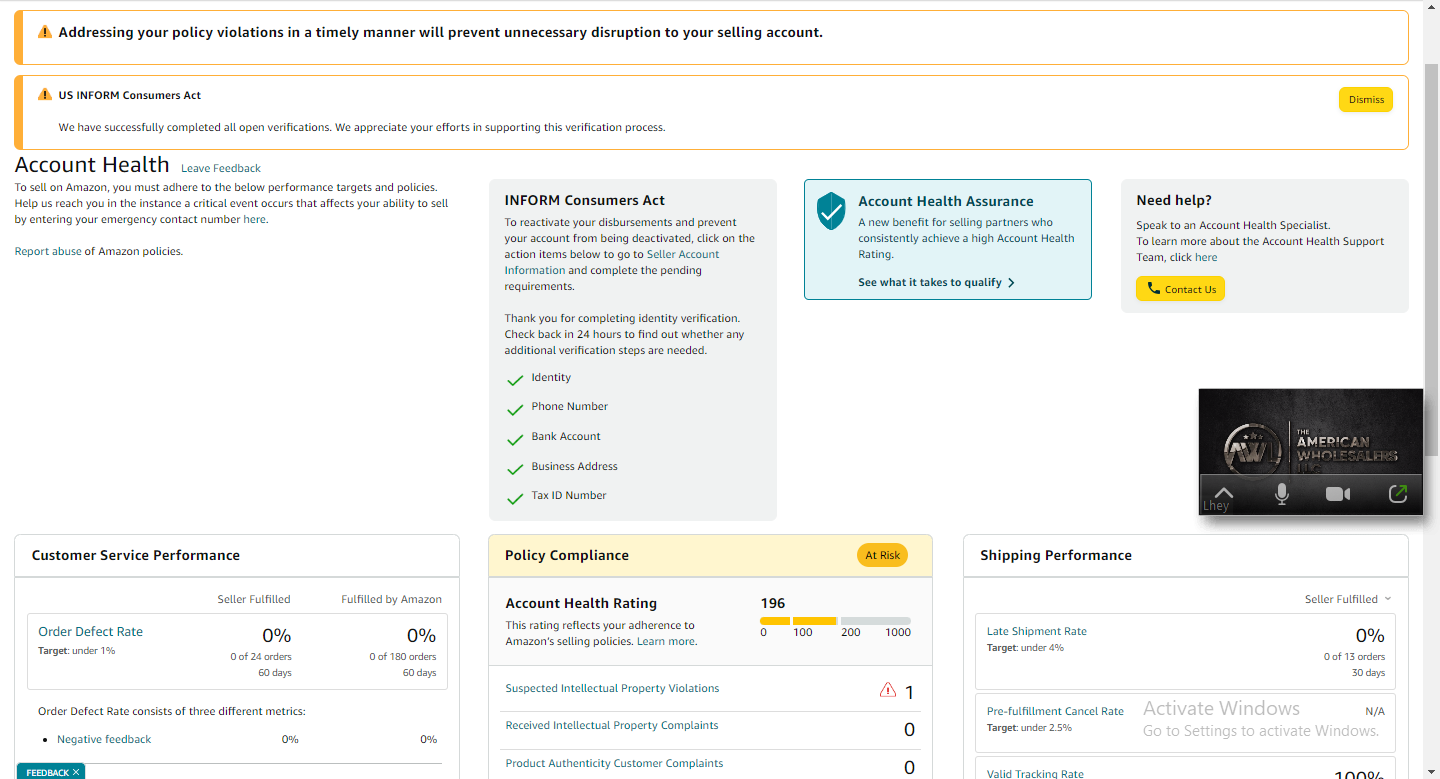1440x779 pixels.
Task: Expand the video overlay with up chevron
Action: (1224, 493)
